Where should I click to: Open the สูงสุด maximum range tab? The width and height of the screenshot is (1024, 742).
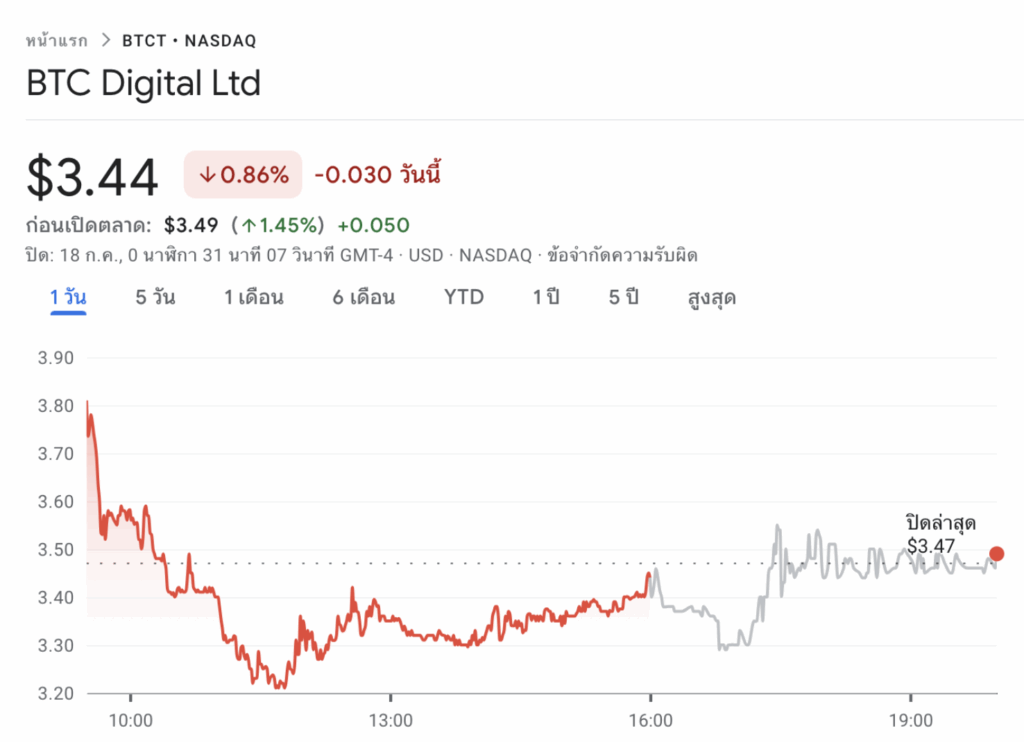tap(712, 297)
